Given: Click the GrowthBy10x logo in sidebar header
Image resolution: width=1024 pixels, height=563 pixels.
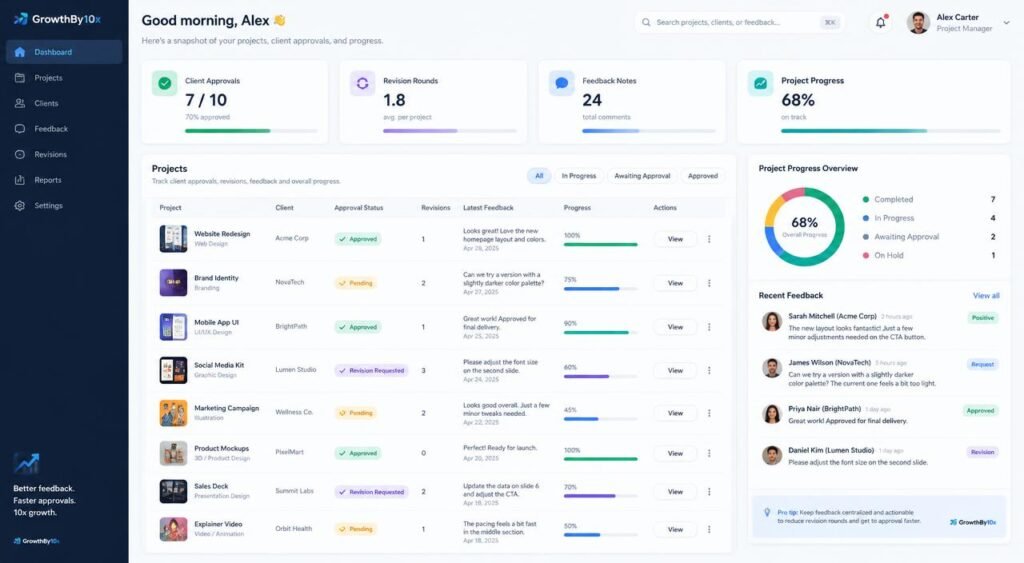Looking at the screenshot, I should pos(57,19).
